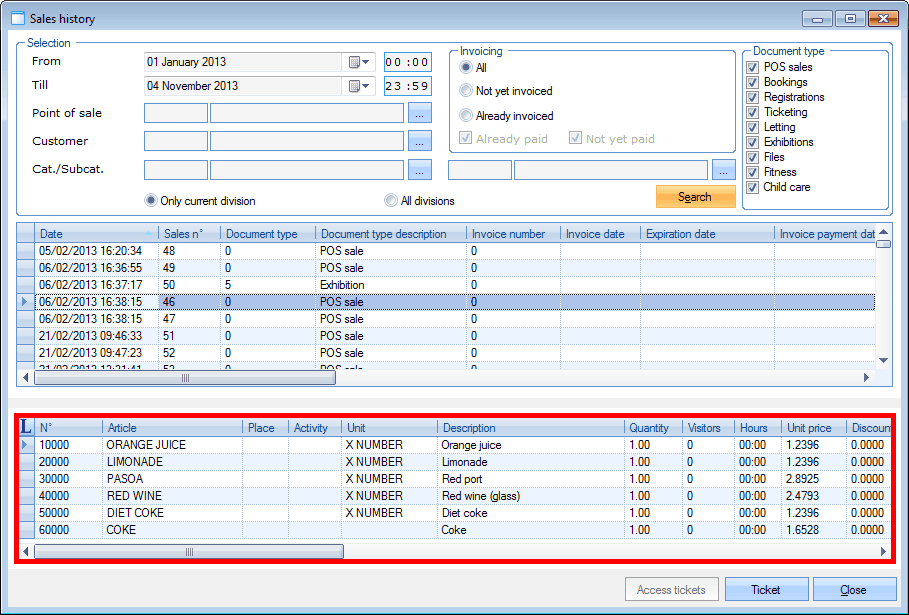
Task: Click the Cat./Subcat. browse ellipsis button
Action: [420, 170]
